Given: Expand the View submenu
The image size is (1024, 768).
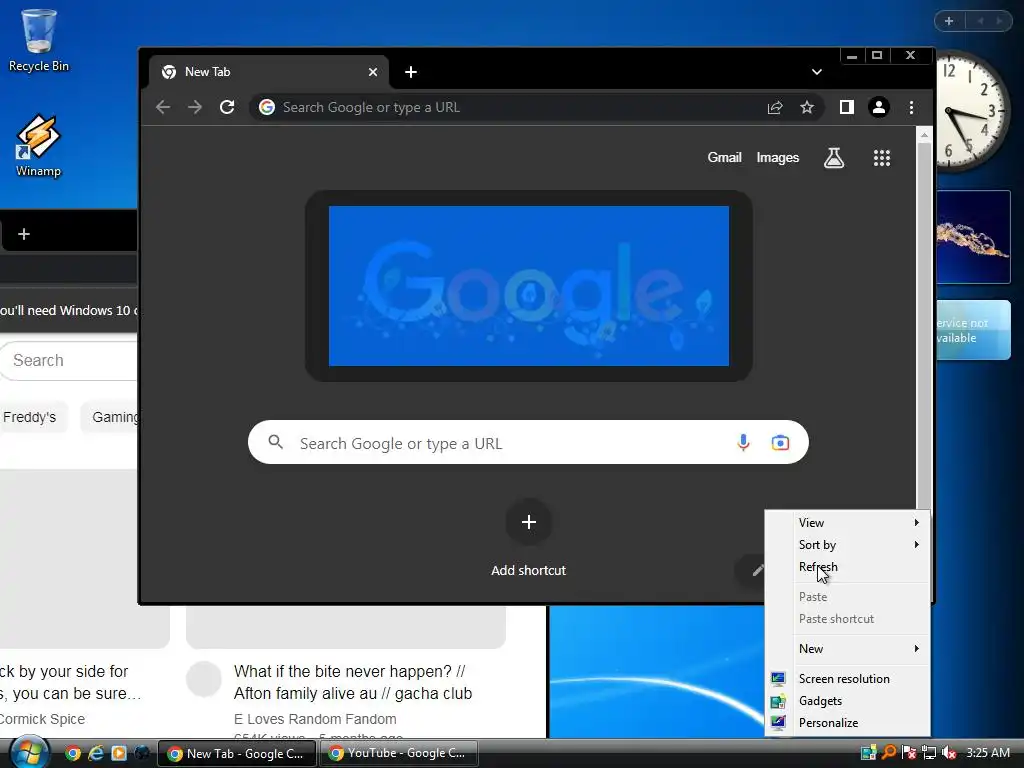Looking at the screenshot, I should coord(848,522).
